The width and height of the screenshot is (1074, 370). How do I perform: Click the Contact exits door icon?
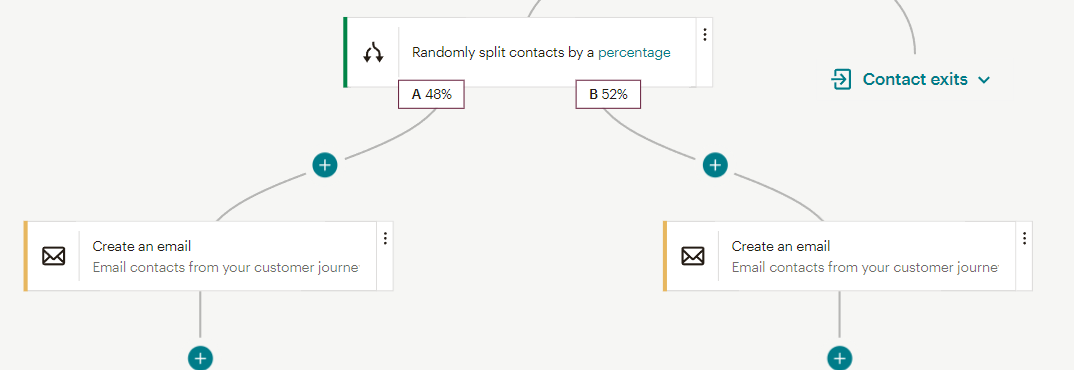click(841, 79)
